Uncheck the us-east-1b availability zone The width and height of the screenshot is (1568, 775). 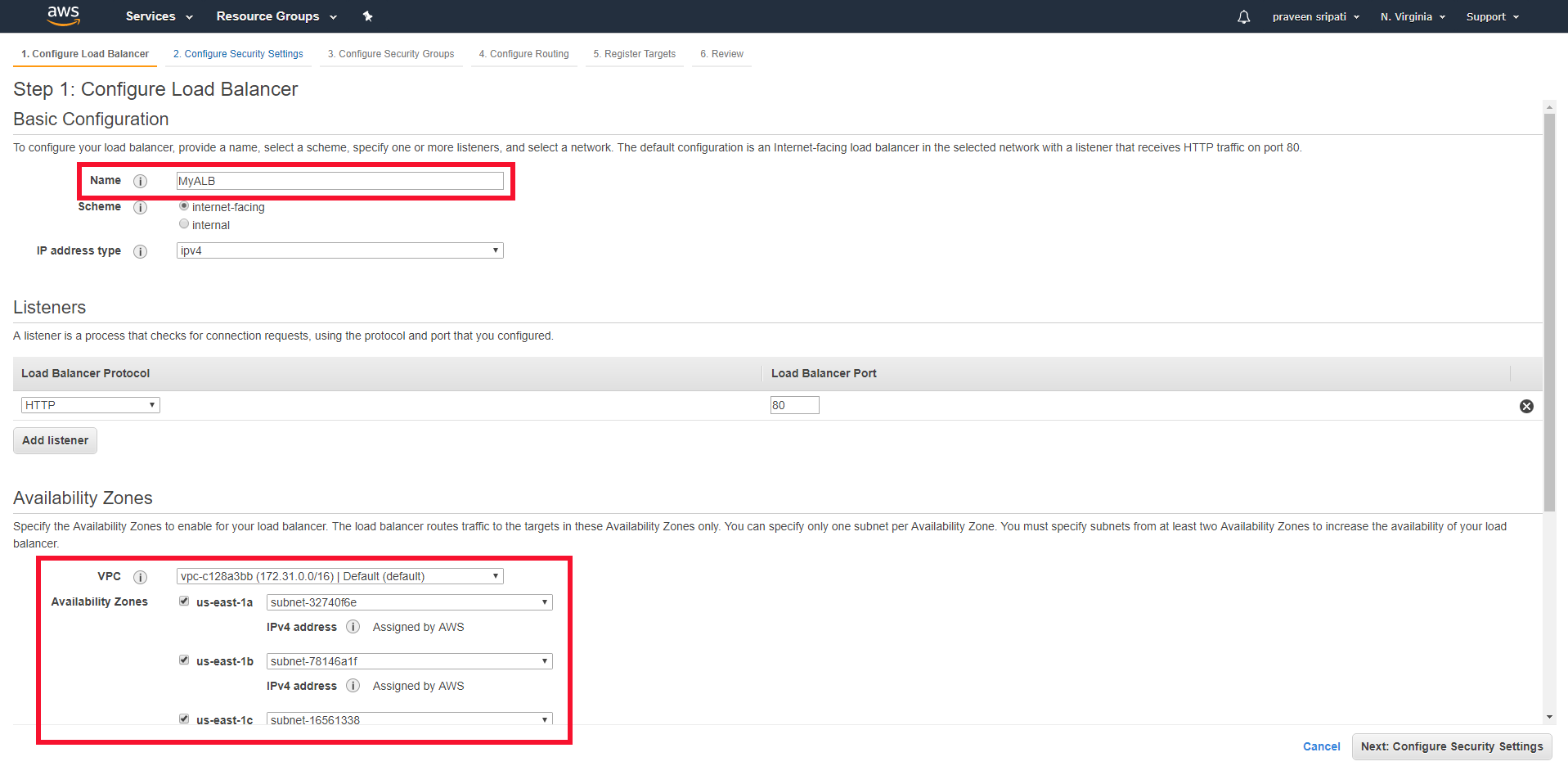click(x=184, y=660)
